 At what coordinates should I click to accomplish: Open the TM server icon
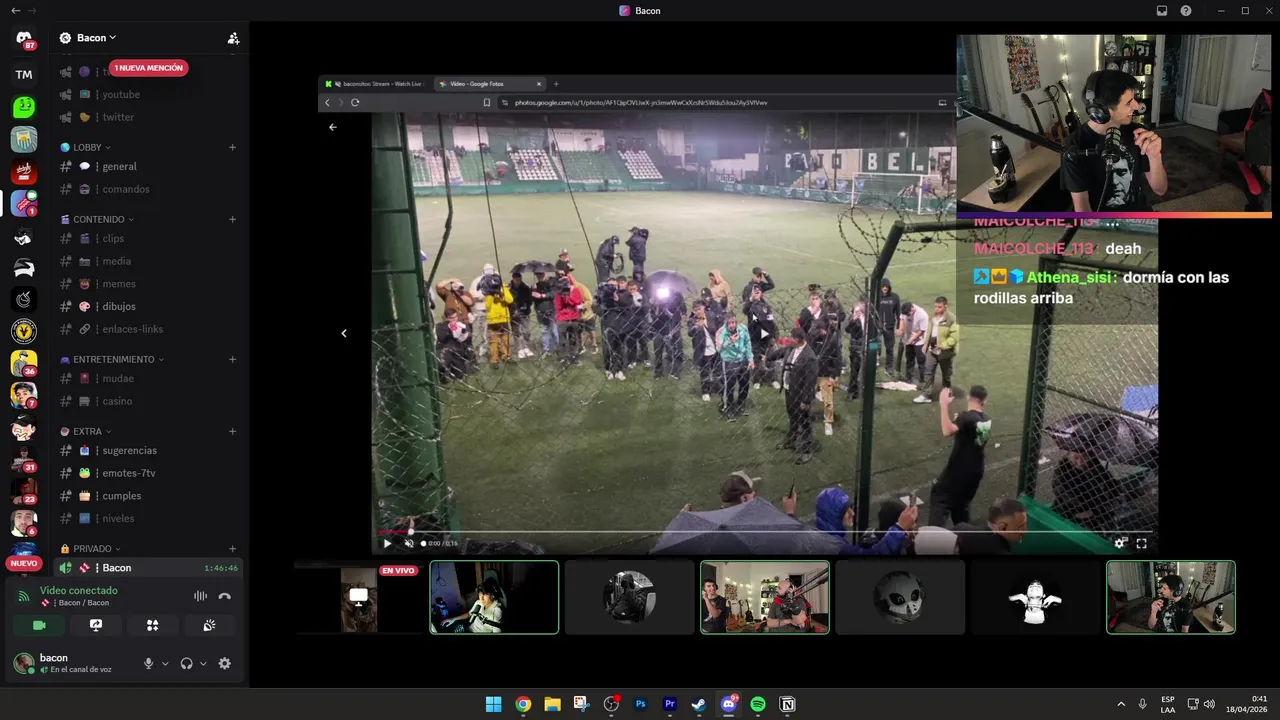click(x=24, y=74)
